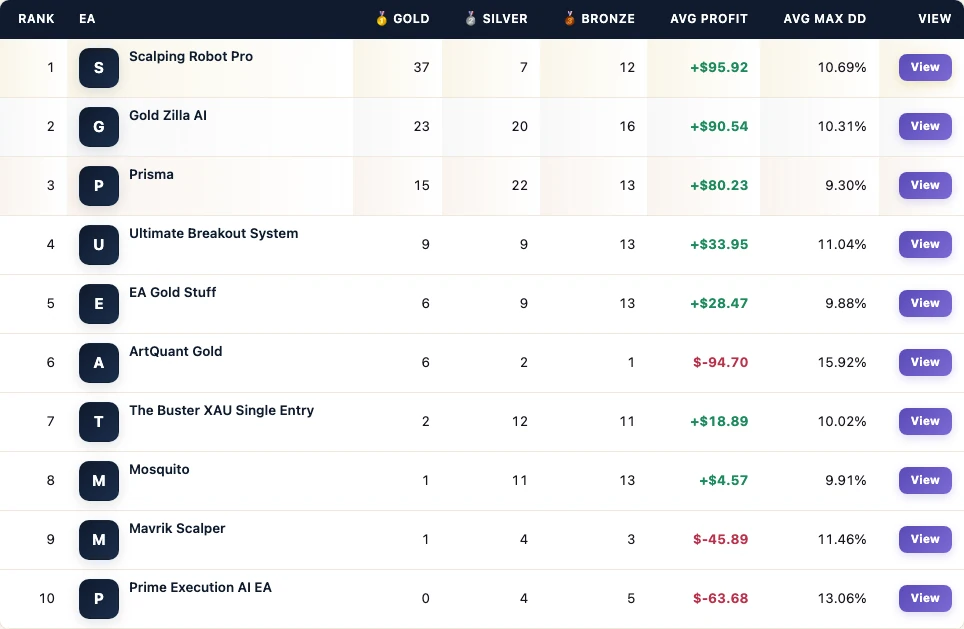The width and height of the screenshot is (964, 629).
Task: Click the G avatar for Gold Zilla AI
Action: (x=98, y=127)
